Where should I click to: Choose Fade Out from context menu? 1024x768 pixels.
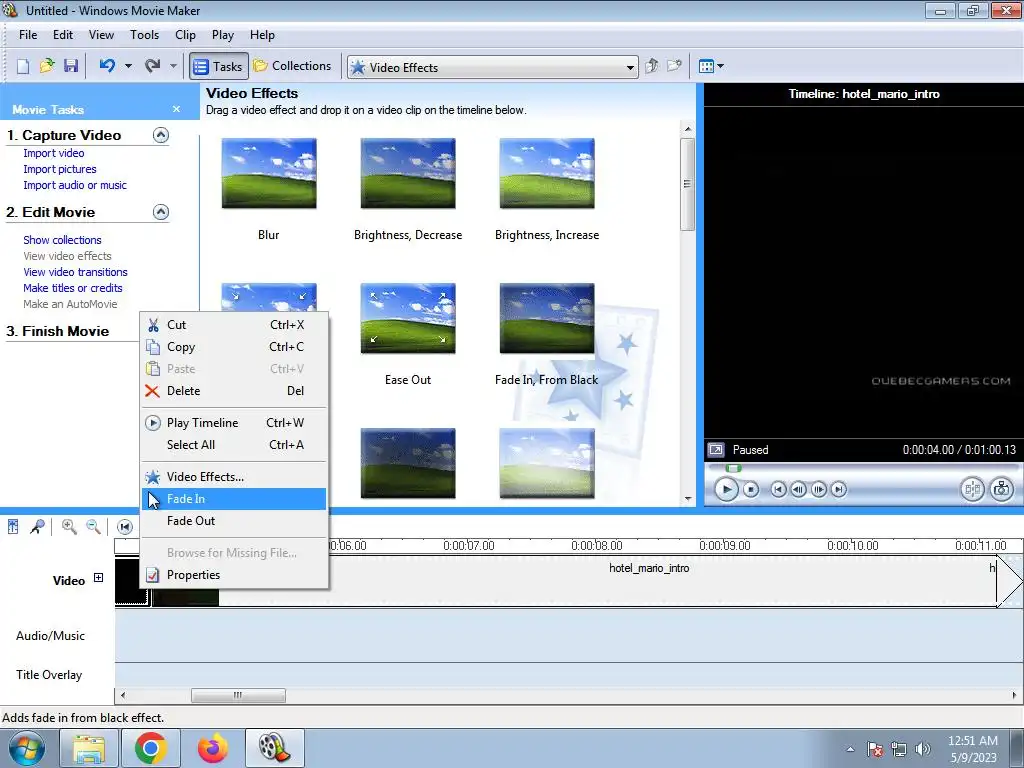coord(234,520)
